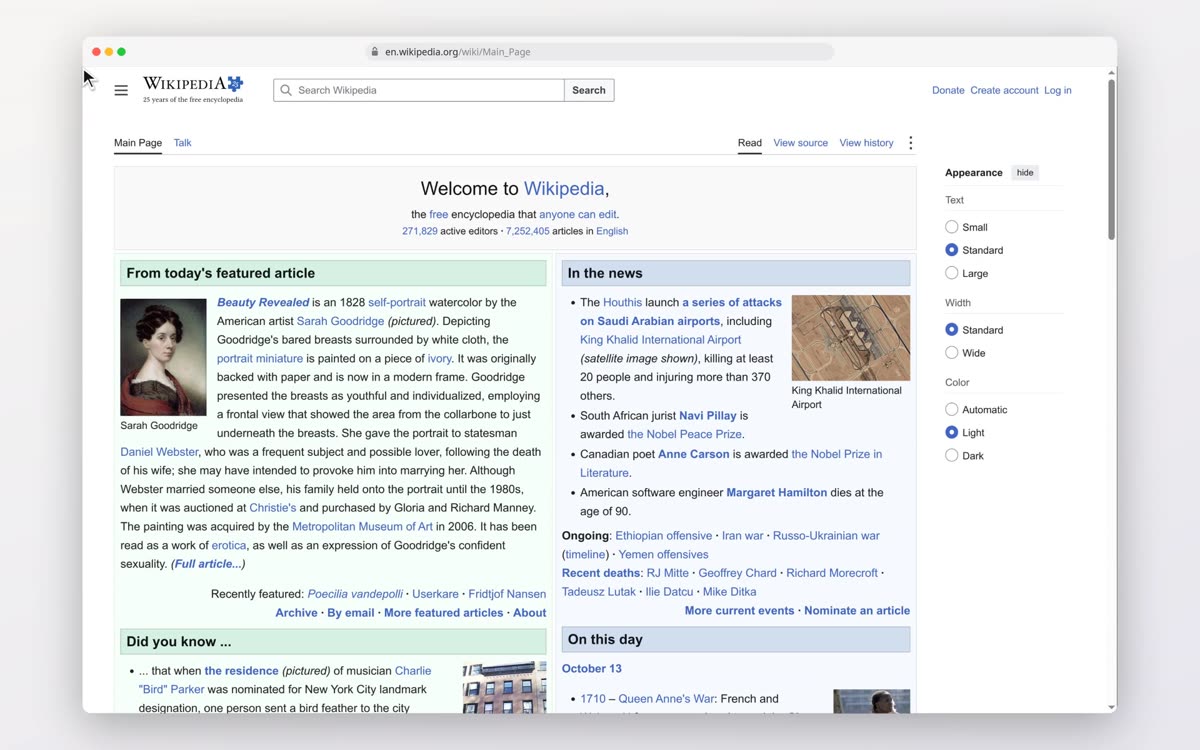The width and height of the screenshot is (1200, 750).
Task: Click Nominate an article link
Action: tap(857, 610)
